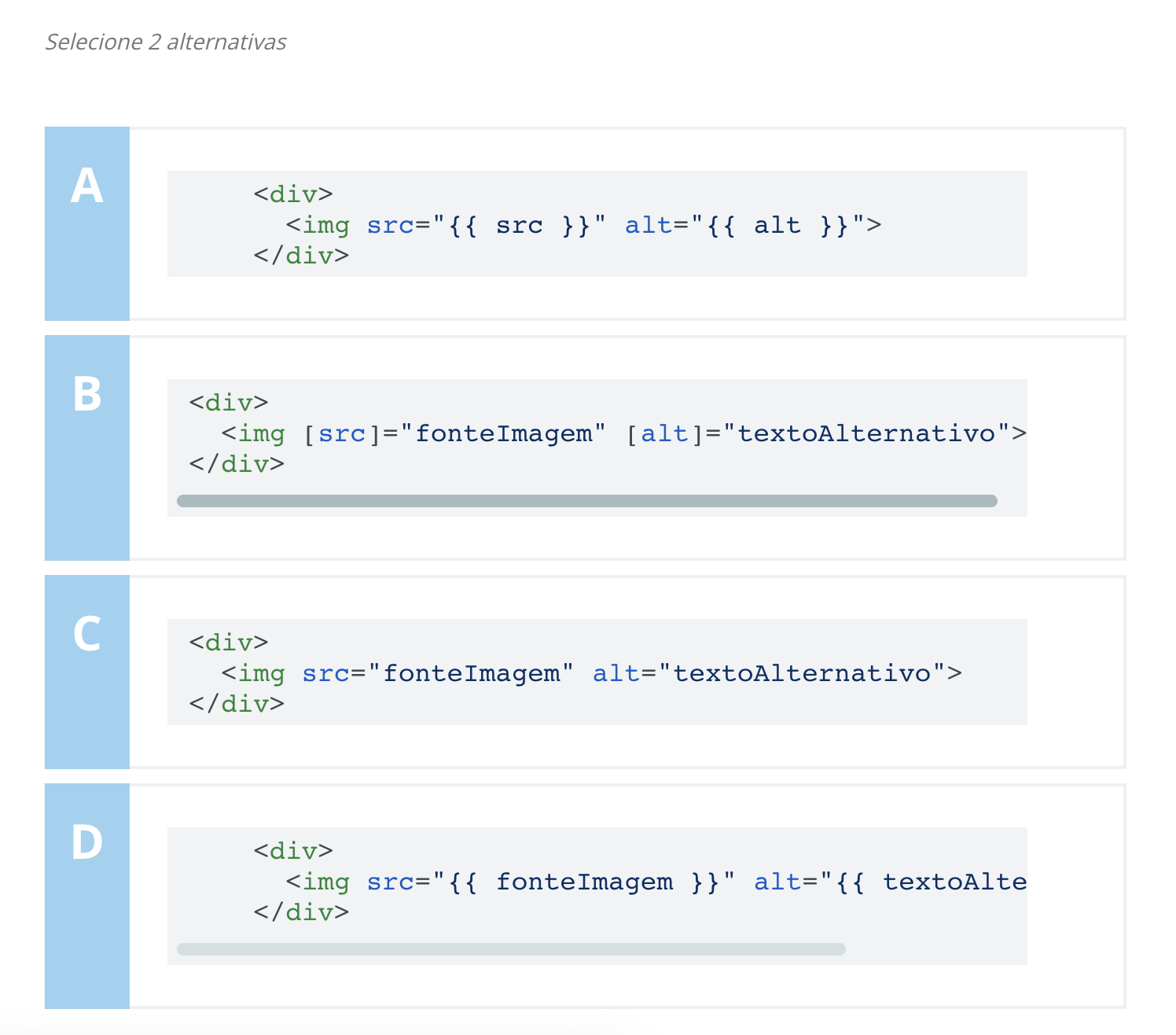Click code block using [src]="fonteImagem" binding
The image size is (1176, 1035).
[x=597, y=448]
